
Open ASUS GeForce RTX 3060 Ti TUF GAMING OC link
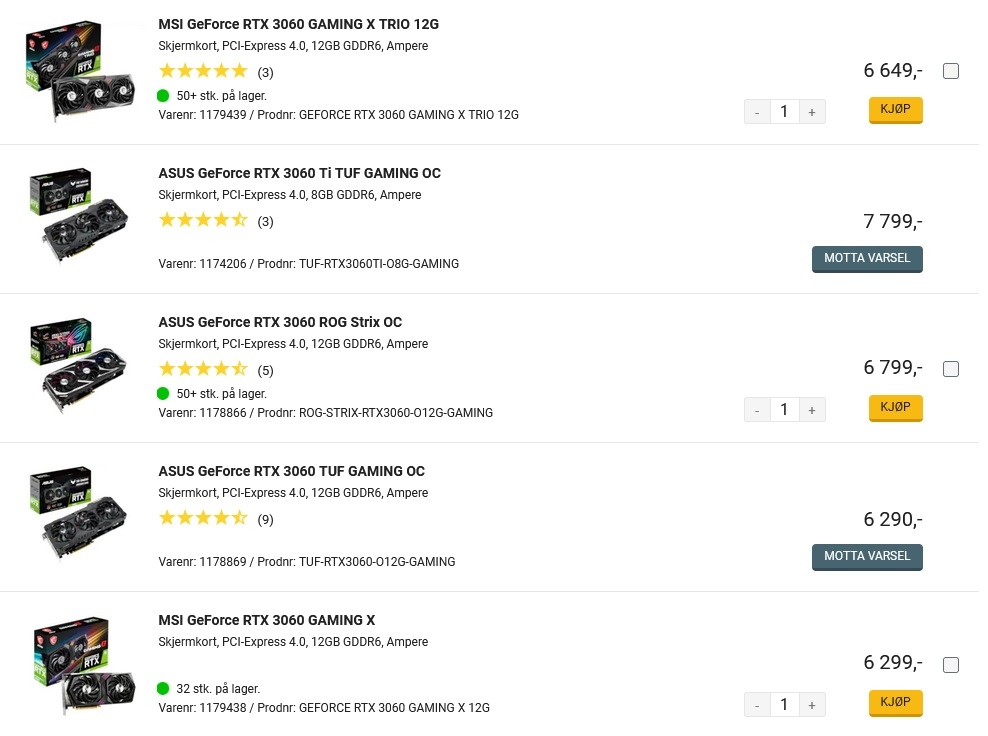pos(299,173)
